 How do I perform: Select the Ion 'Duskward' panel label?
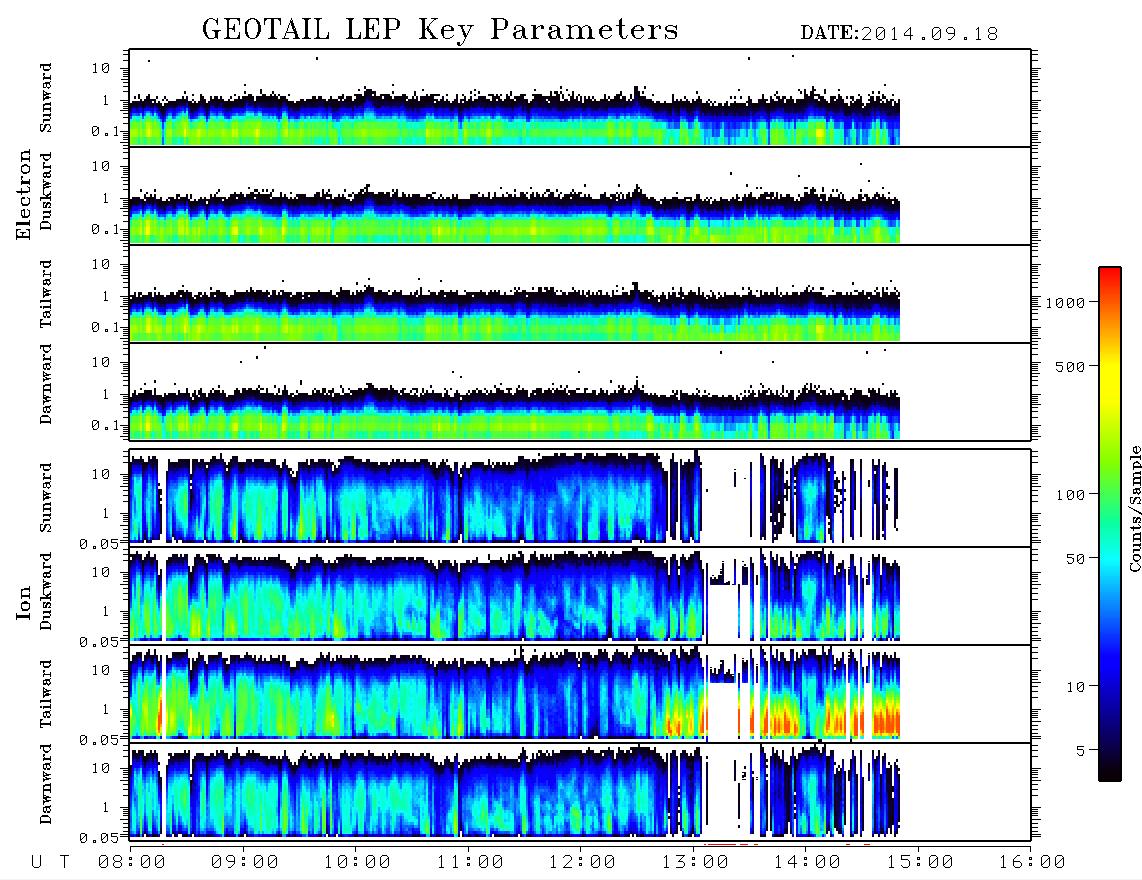46,592
